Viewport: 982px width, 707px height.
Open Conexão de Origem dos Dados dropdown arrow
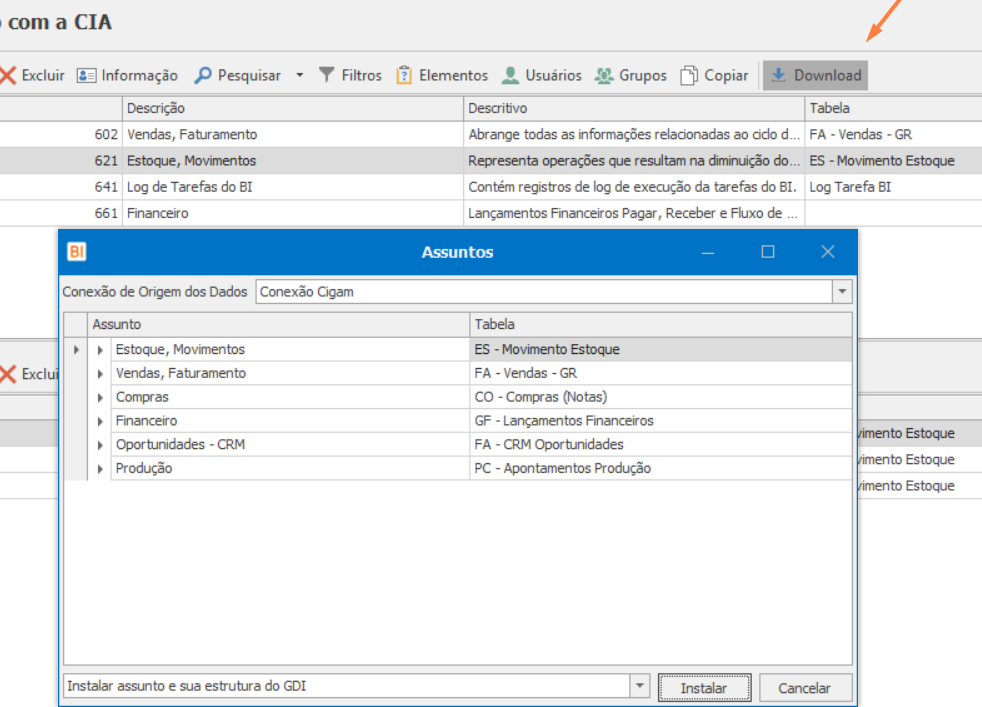[842, 292]
